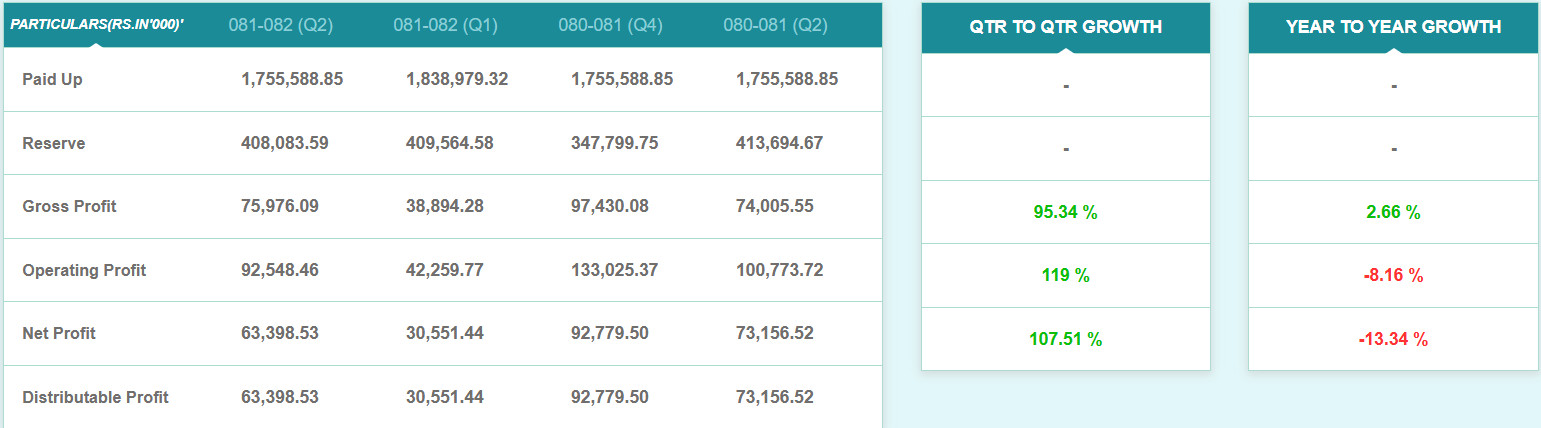
Task: Click the Operating Profit row label
Action: pos(84,270)
